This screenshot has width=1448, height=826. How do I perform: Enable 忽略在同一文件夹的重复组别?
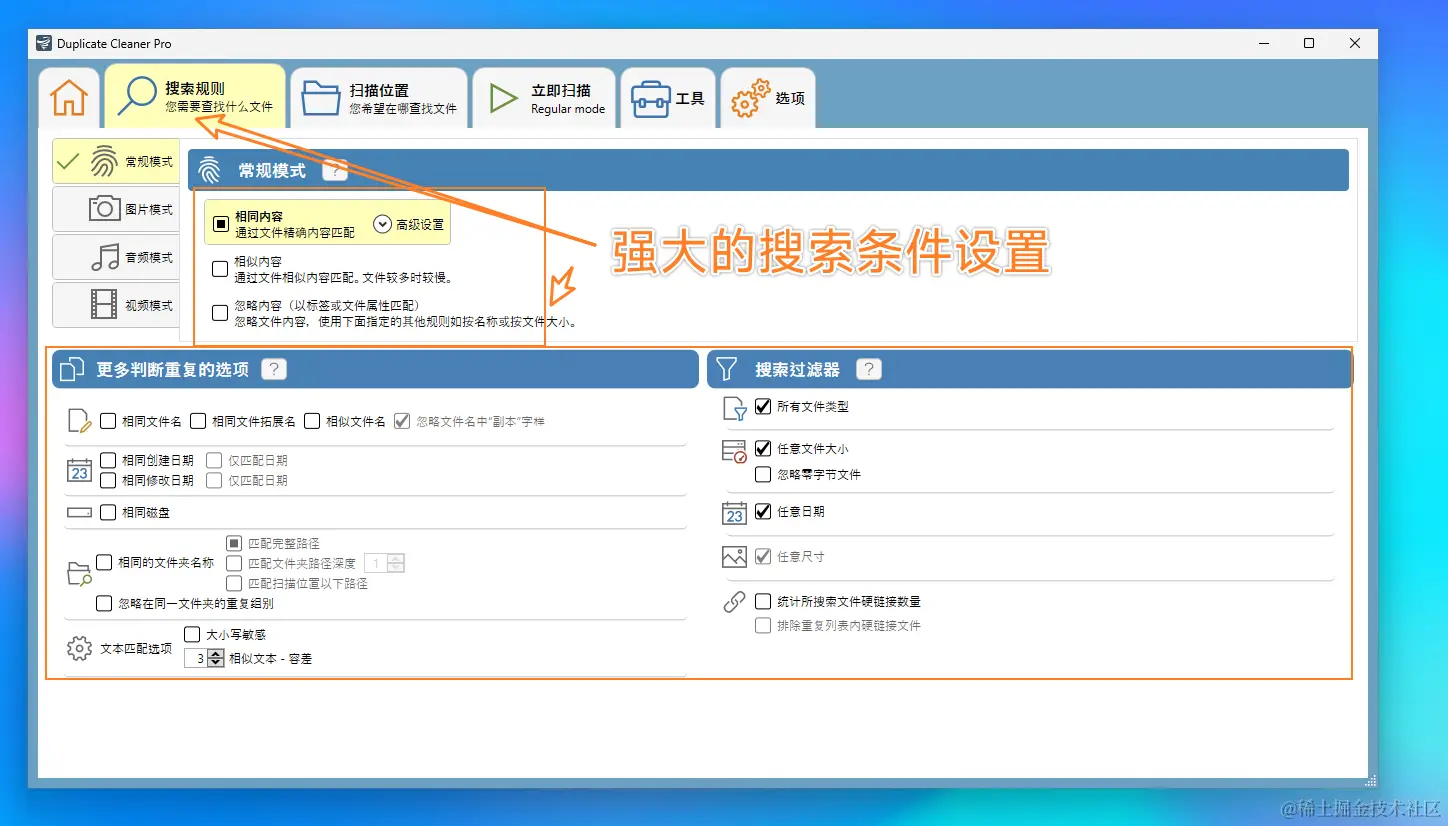(x=104, y=603)
